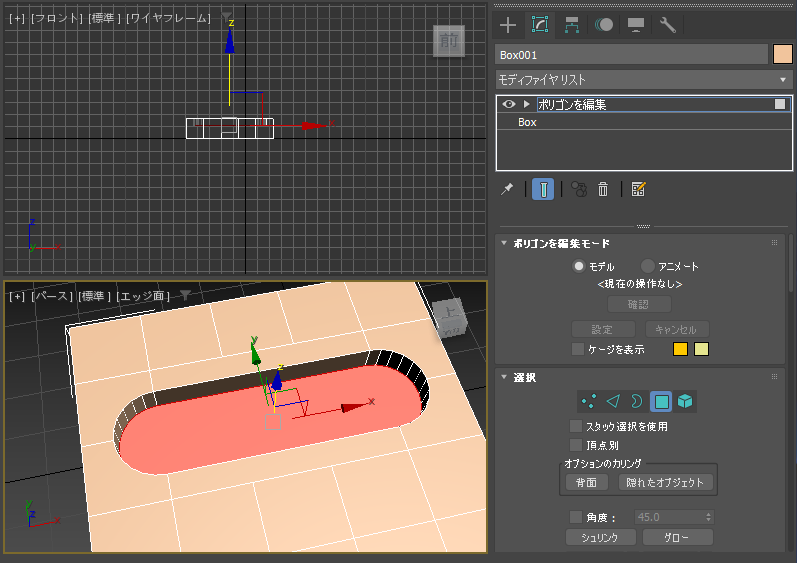
Task: Click the キャンセル button
Action: (x=677, y=329)
